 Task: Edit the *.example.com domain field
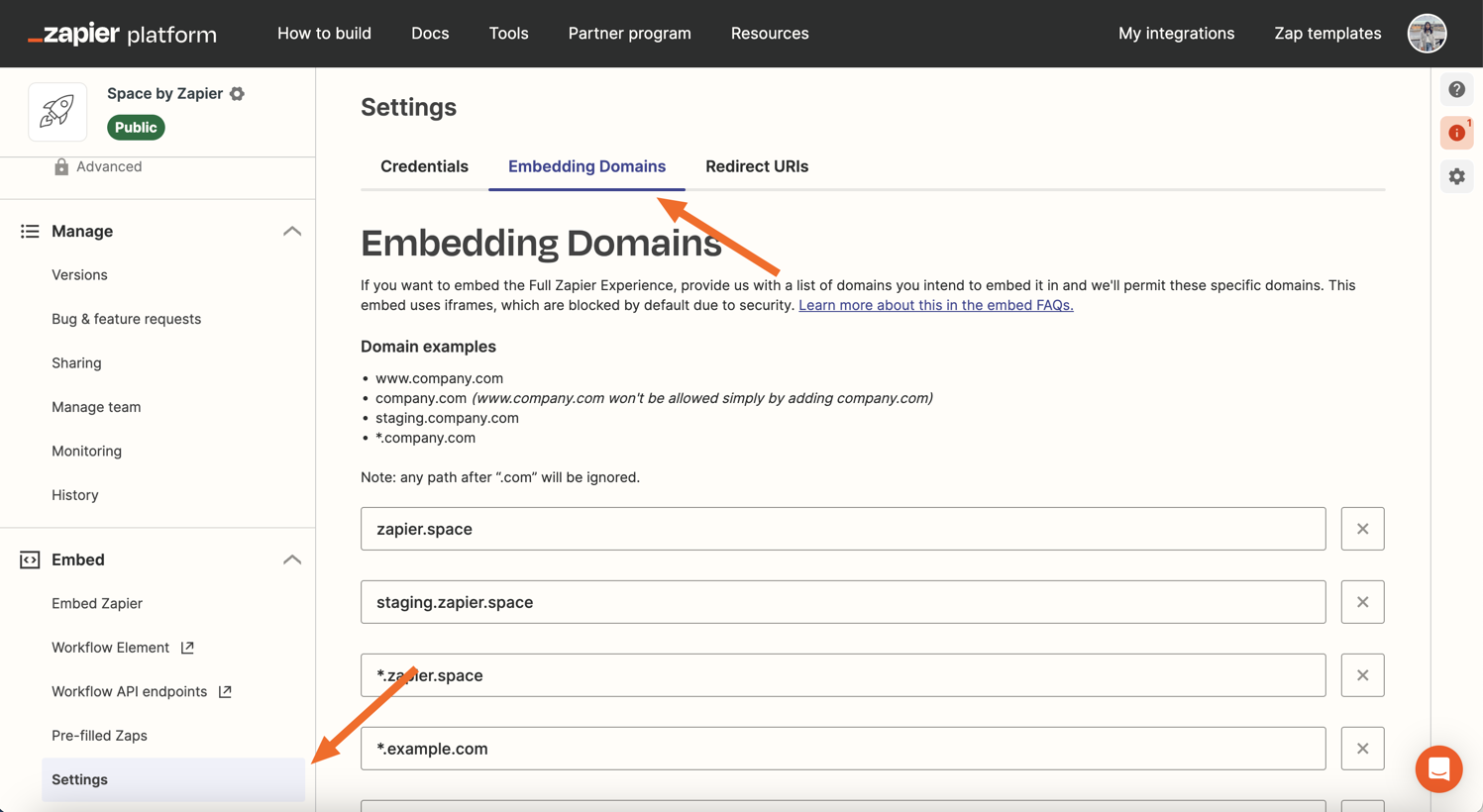[843, 749]
